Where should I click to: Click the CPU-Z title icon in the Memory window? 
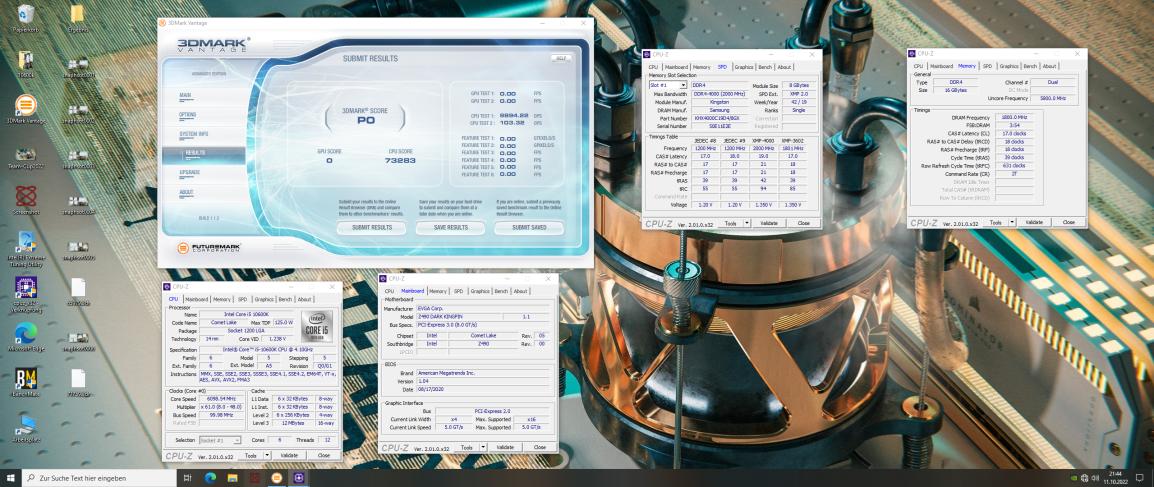click(912, 53)
